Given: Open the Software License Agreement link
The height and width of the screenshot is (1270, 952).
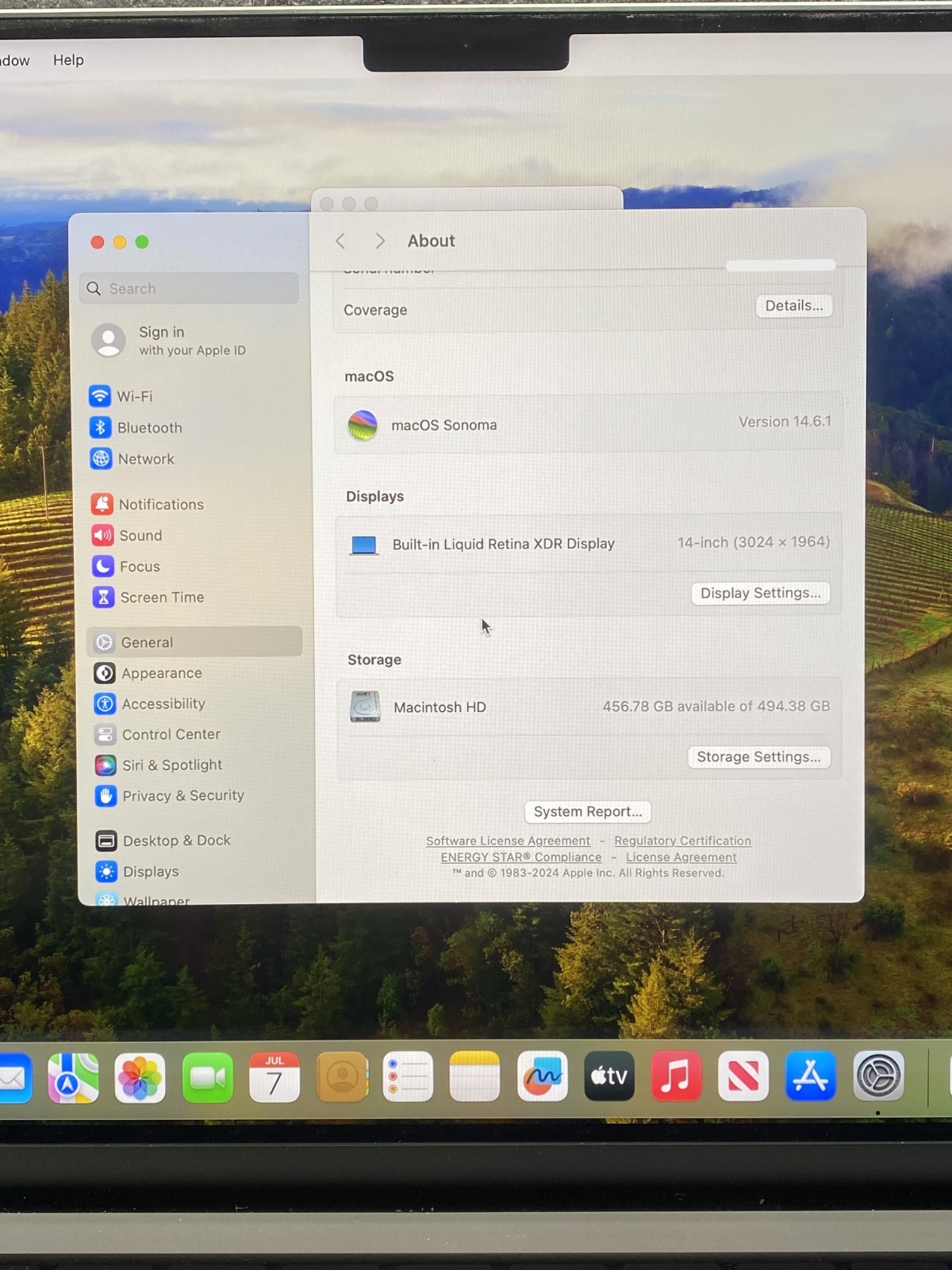Looking at the screenshot, I should click(x=508, y=841).
